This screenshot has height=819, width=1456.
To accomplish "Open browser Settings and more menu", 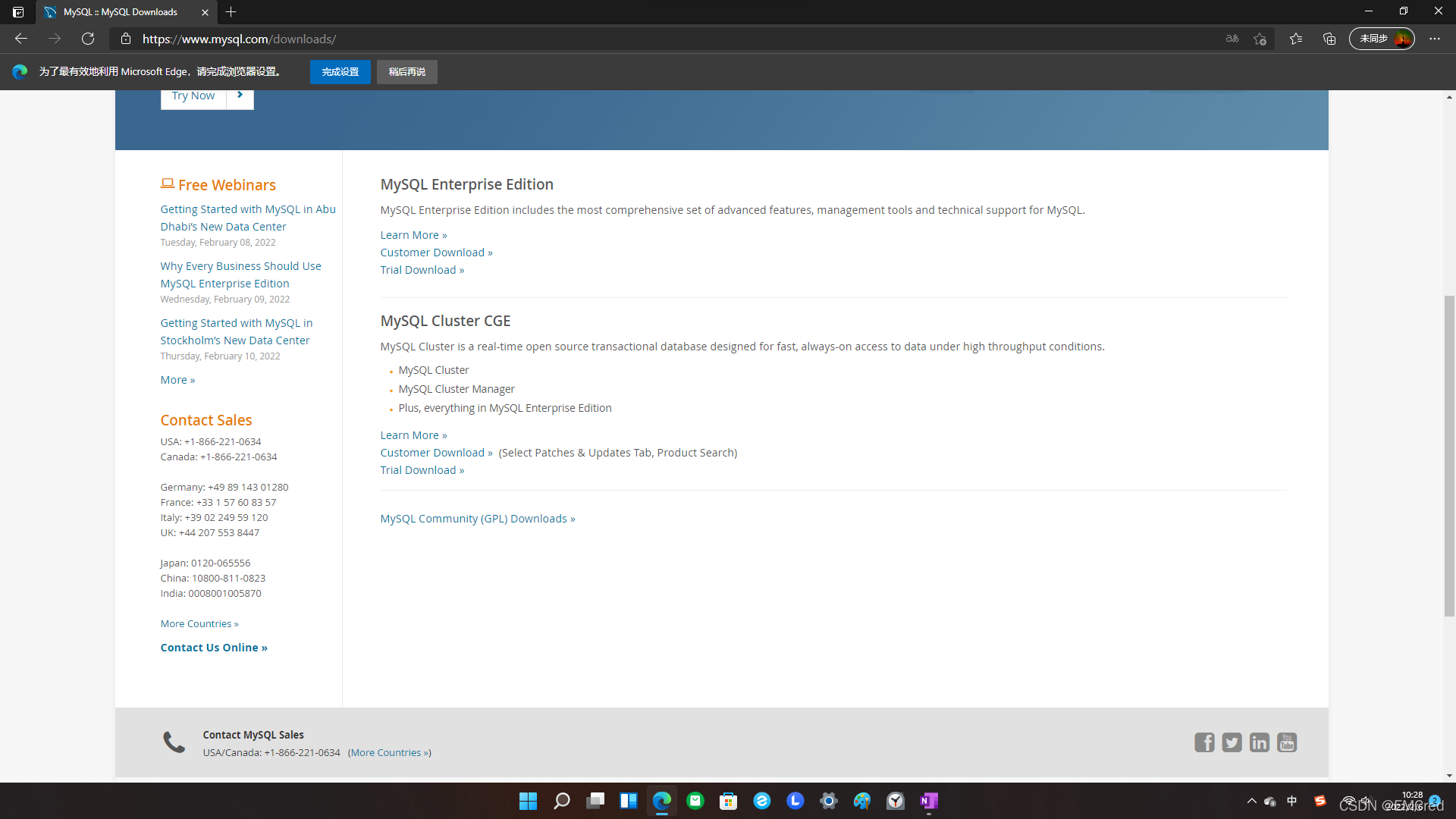I will point(1435,39).
